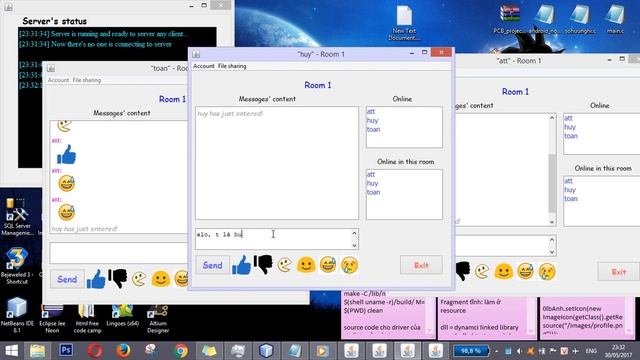Screen dimensions: 640x360
Task: Click att's messages scrollbar down arrow
Action: (552, 222)
